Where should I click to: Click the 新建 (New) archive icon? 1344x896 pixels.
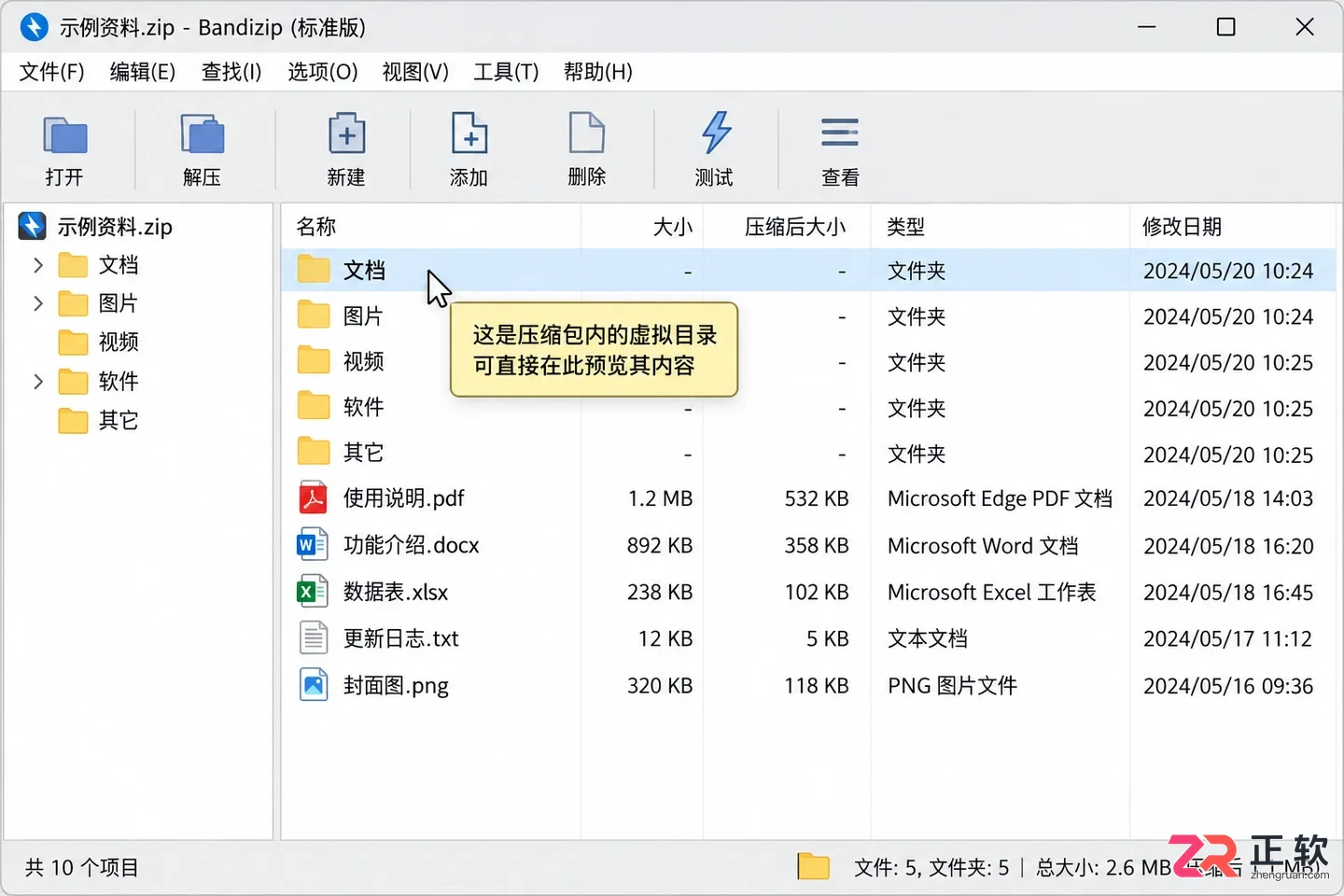click(346, 133)
